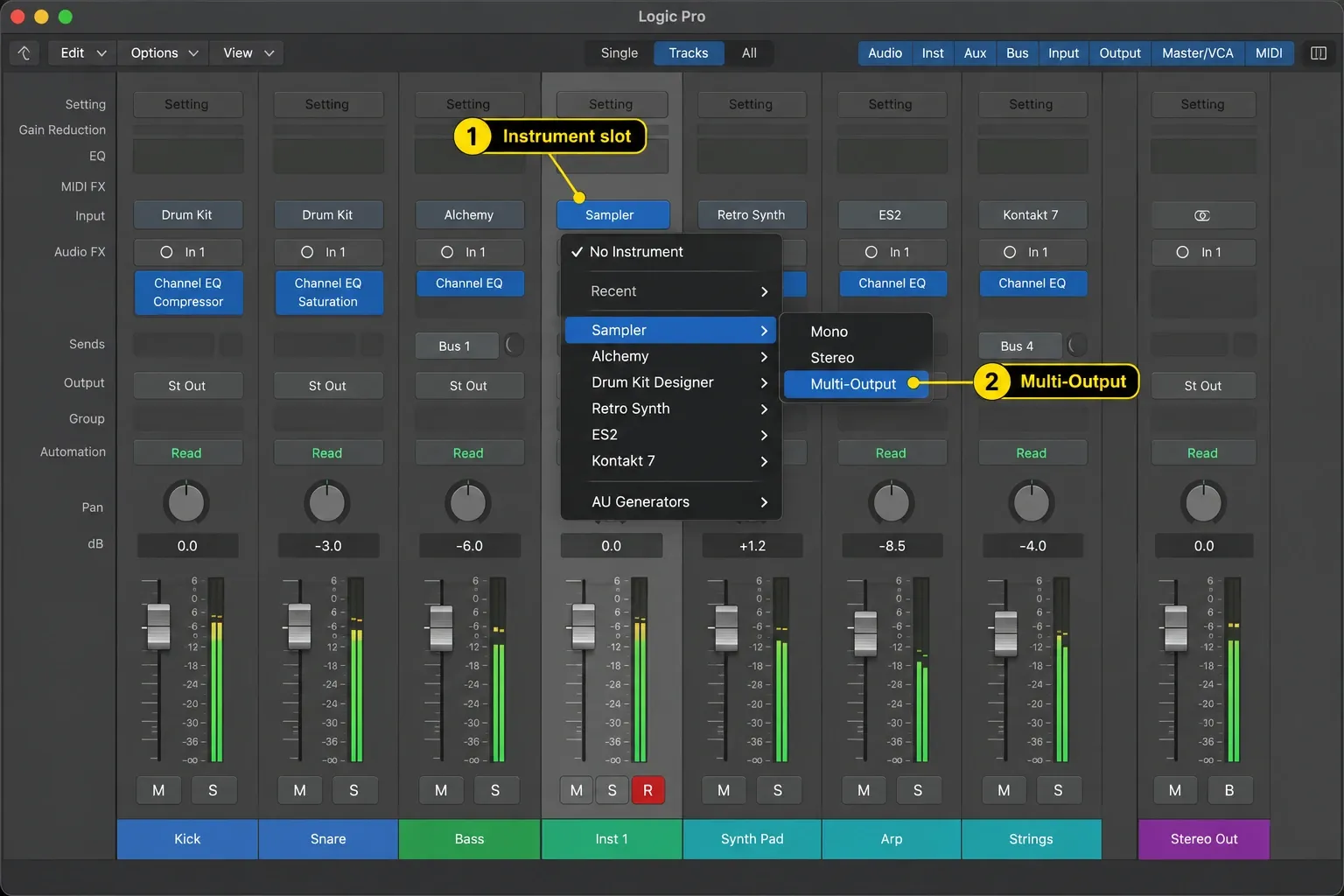The height and width of the screenshot is (896, 1344).
Task: Solo the Strings channel
Action: (1058, 790)
